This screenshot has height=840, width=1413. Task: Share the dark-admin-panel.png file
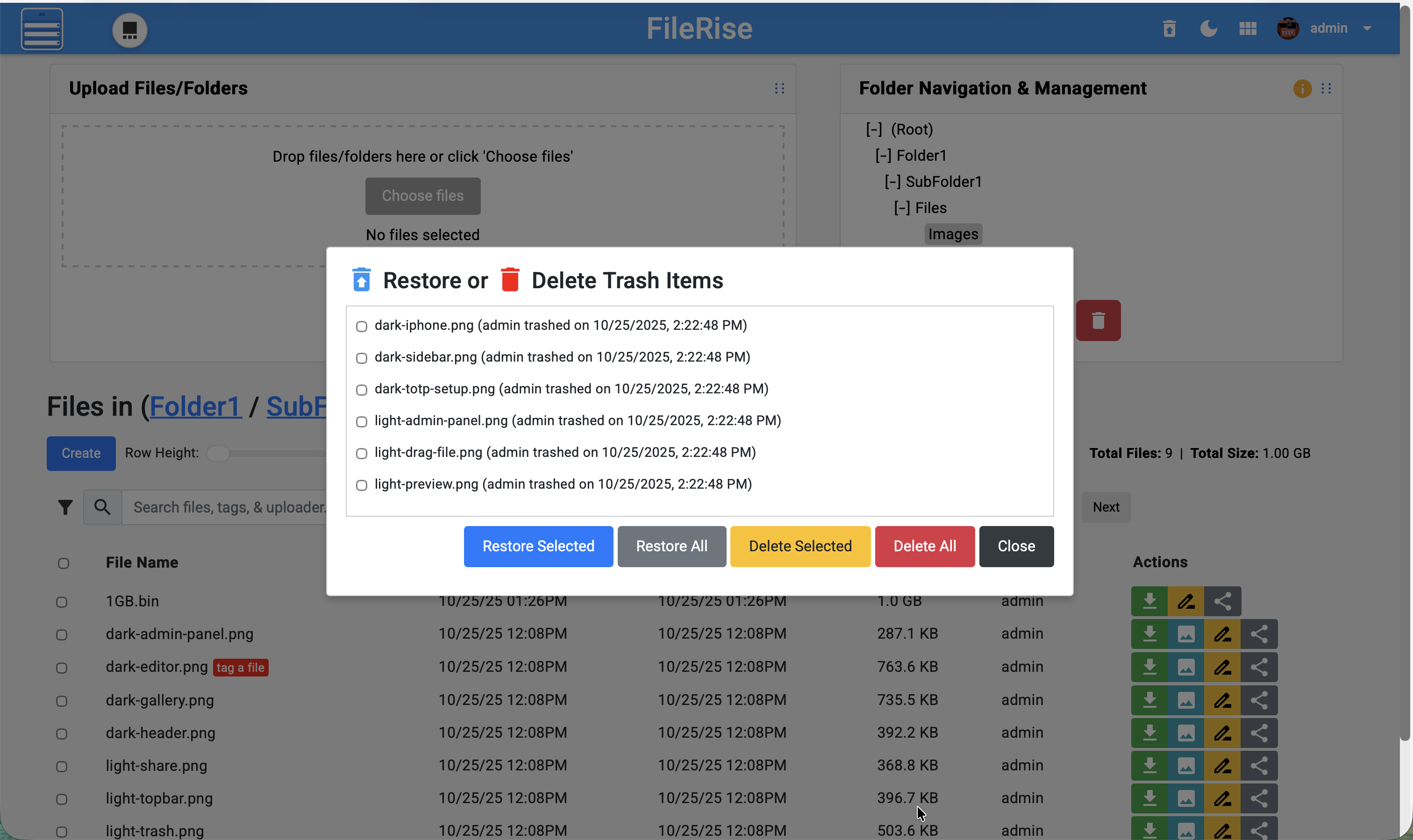click(1258, 634)
